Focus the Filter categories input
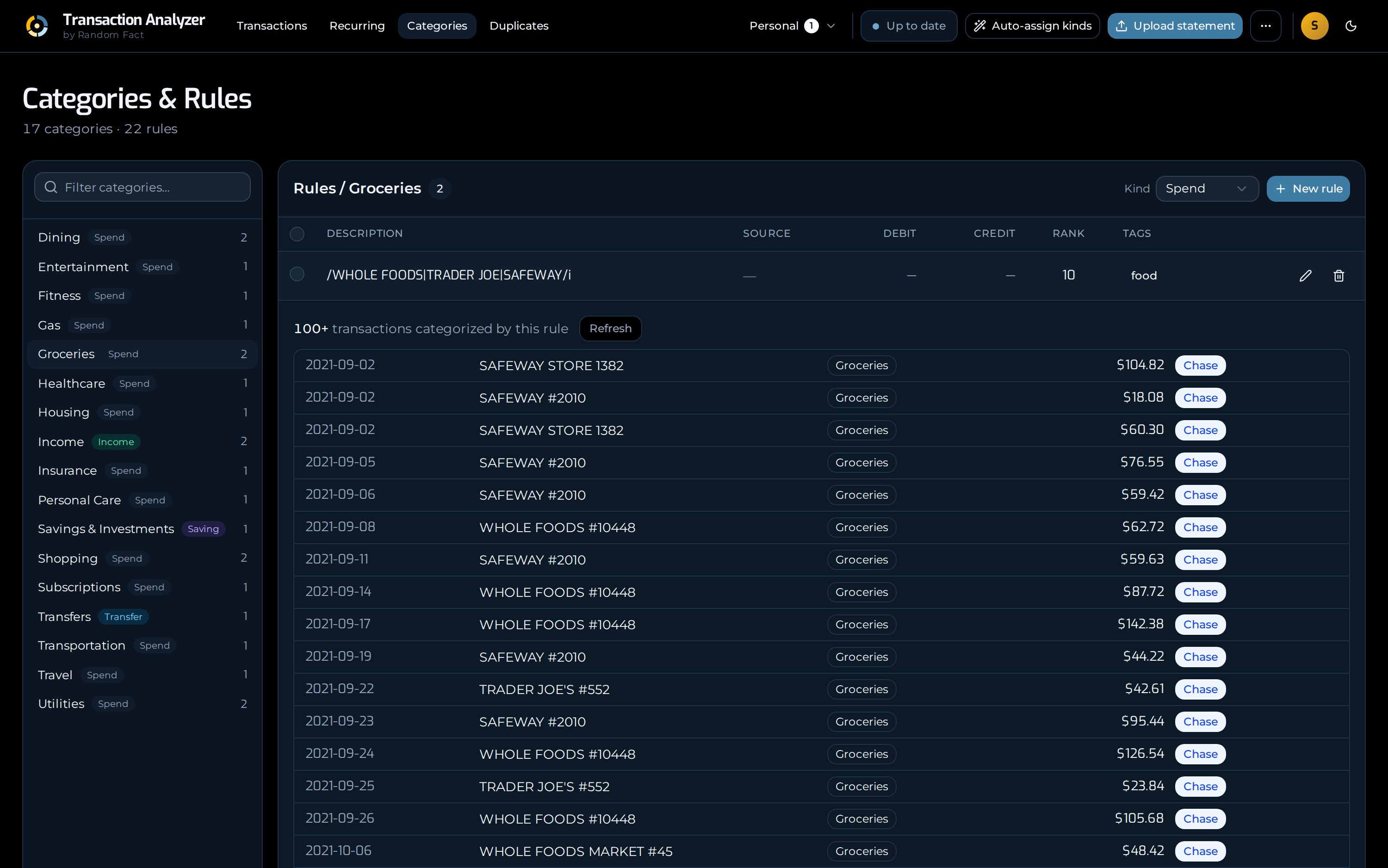This screenshot has height=868, width=1388. pos(143,187)
